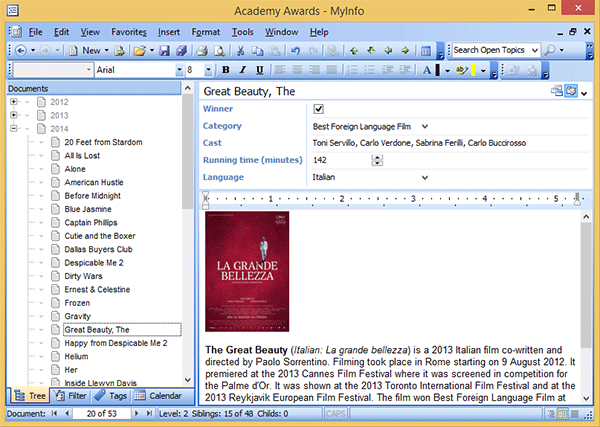Open the Insert menu
Image resolution: width=600 pixels, height=427 pixels.
169,32
